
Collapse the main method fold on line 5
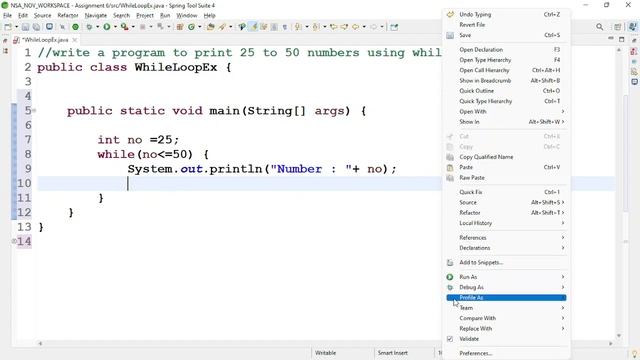point(34,111)
